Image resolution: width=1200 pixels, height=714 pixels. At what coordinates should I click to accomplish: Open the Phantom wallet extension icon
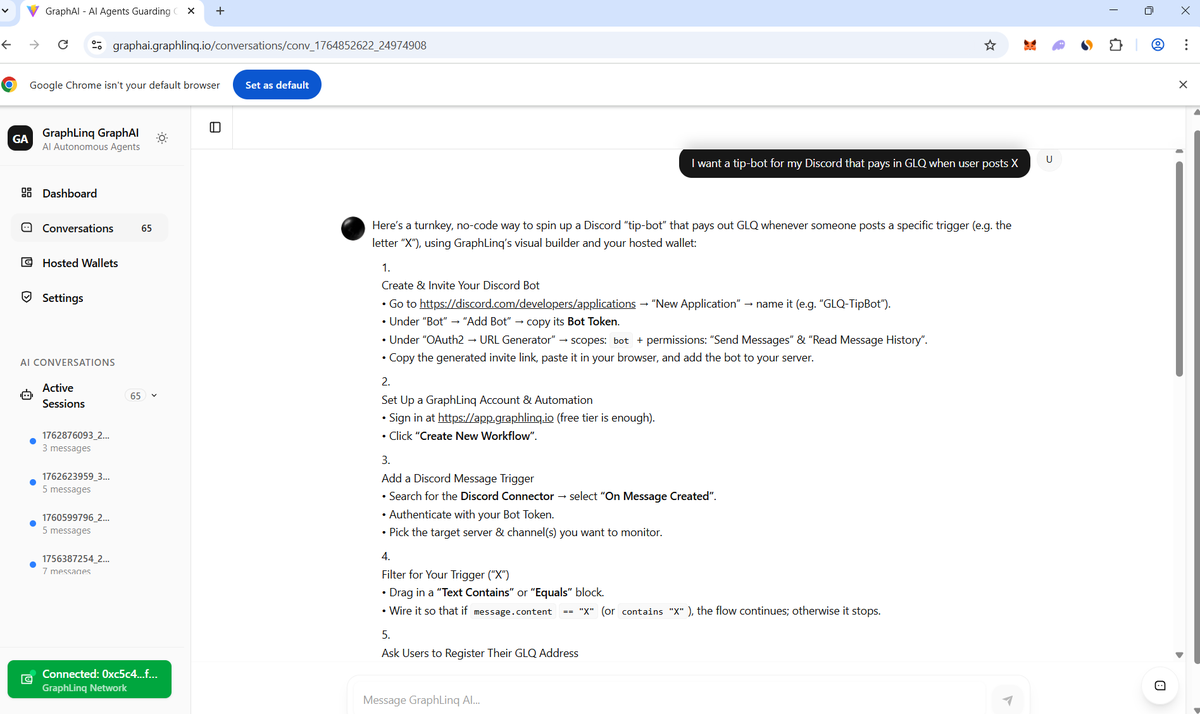1058,44
